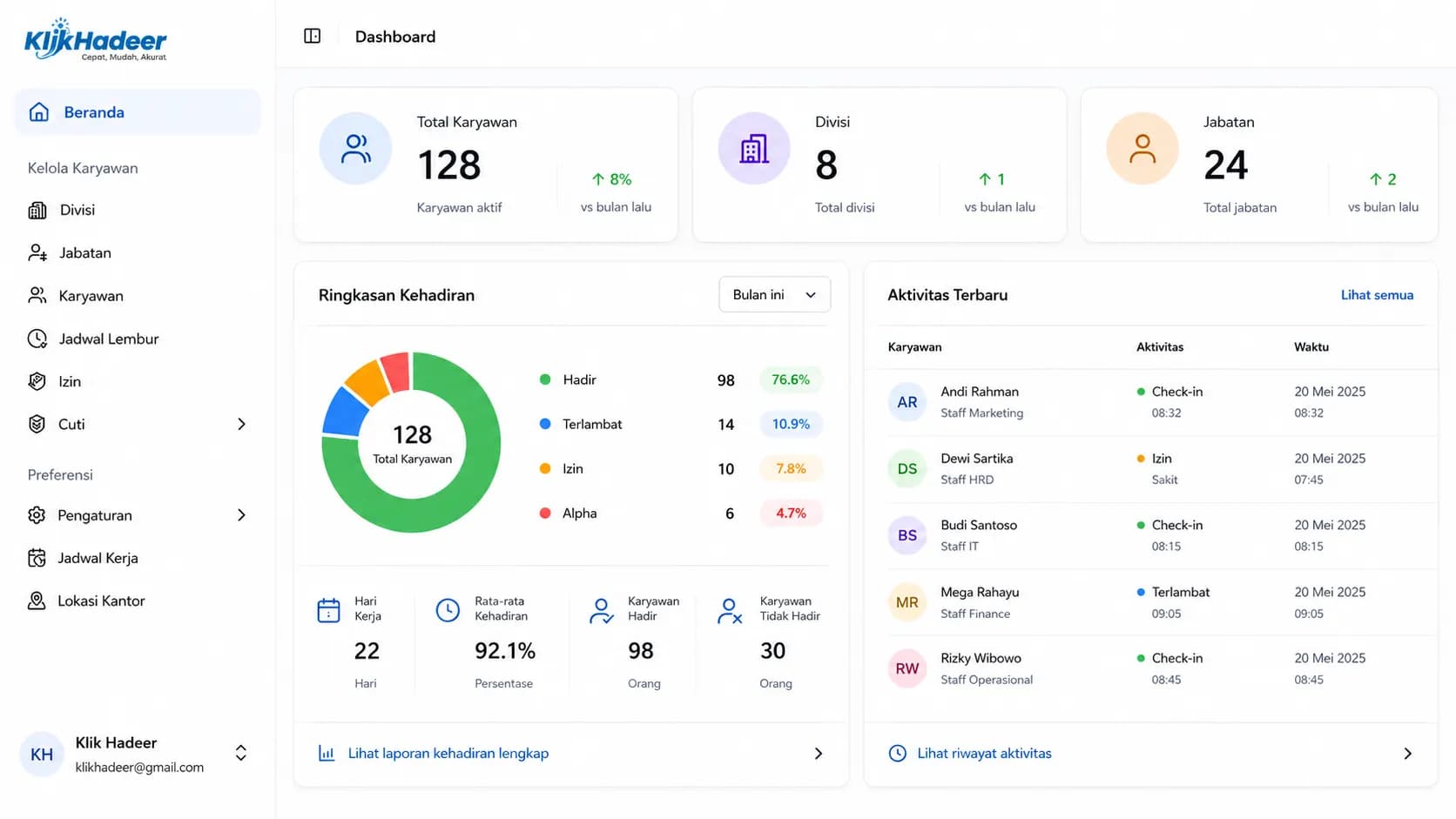The image size is (1456, 819).
Task: Click the purple Divisi card building icon
Action: coord(754,148)
